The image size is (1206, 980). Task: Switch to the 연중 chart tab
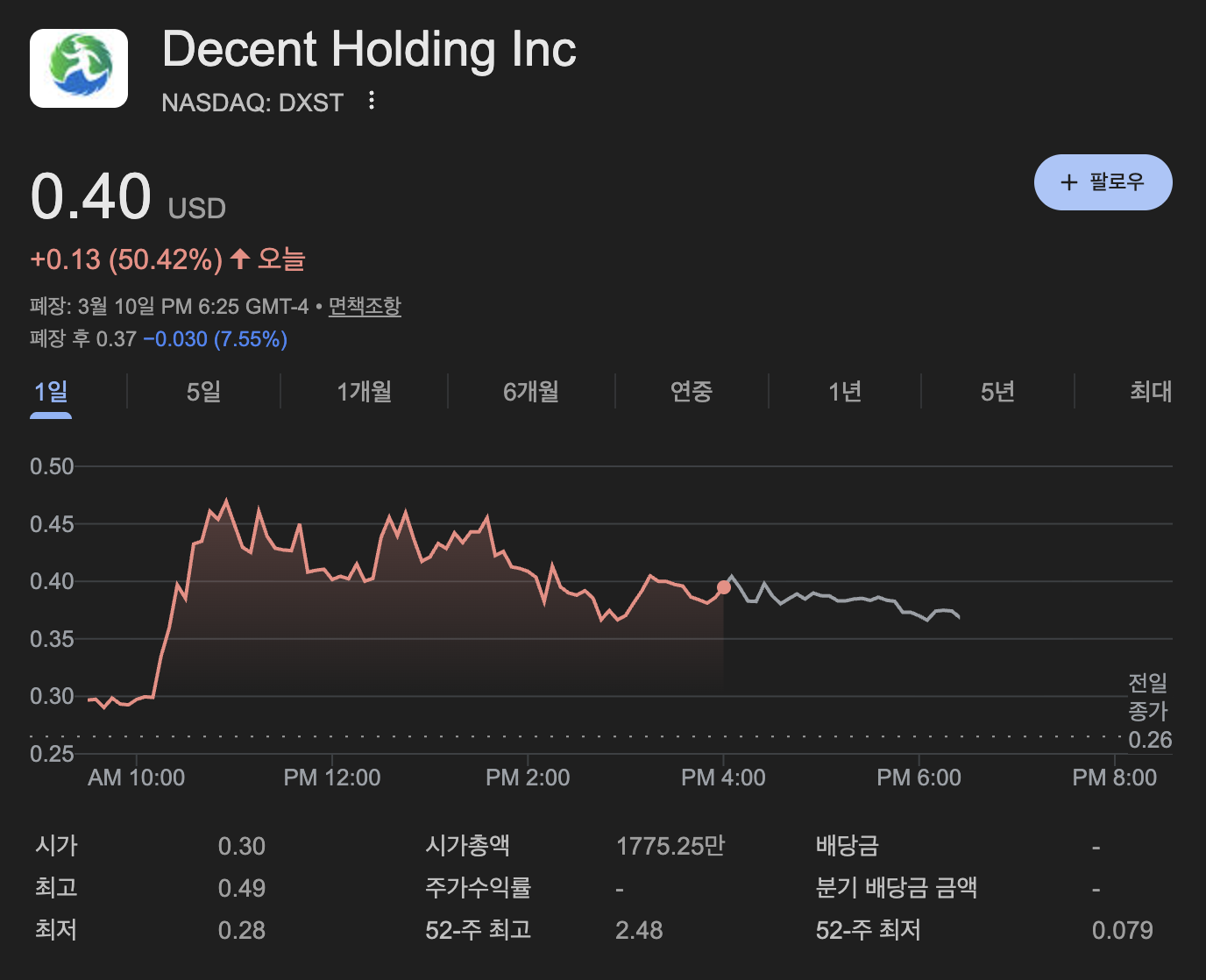pos(691,391)
